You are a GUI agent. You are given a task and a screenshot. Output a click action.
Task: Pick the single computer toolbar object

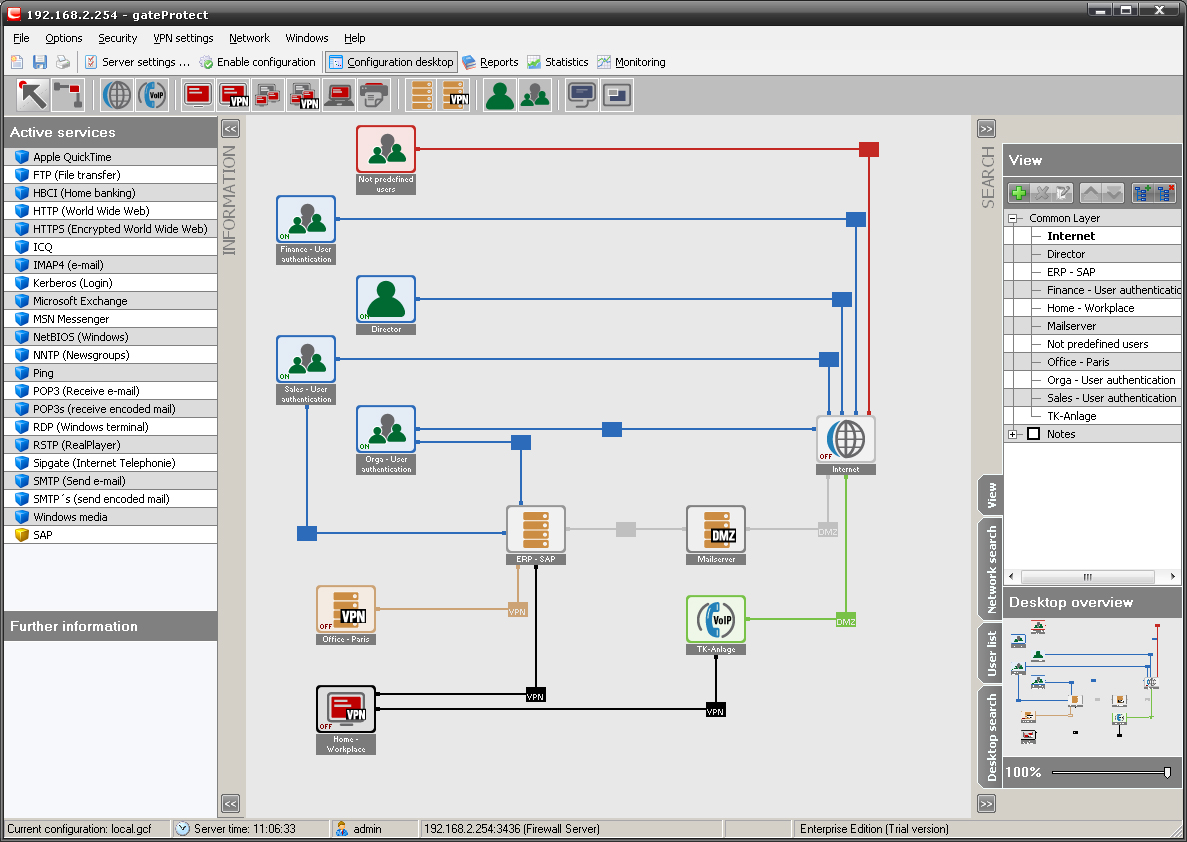click(198, 95)
